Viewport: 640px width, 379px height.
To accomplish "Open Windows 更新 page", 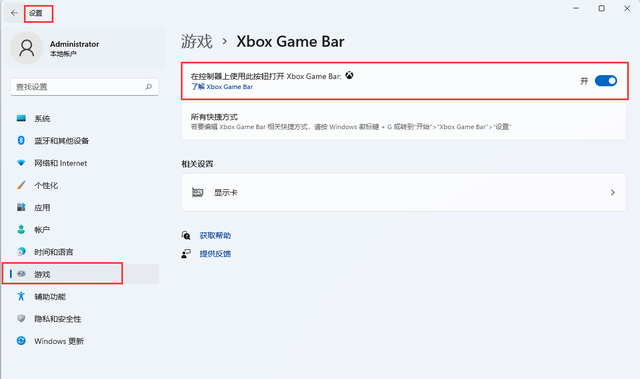I will [x=84, y=341].
